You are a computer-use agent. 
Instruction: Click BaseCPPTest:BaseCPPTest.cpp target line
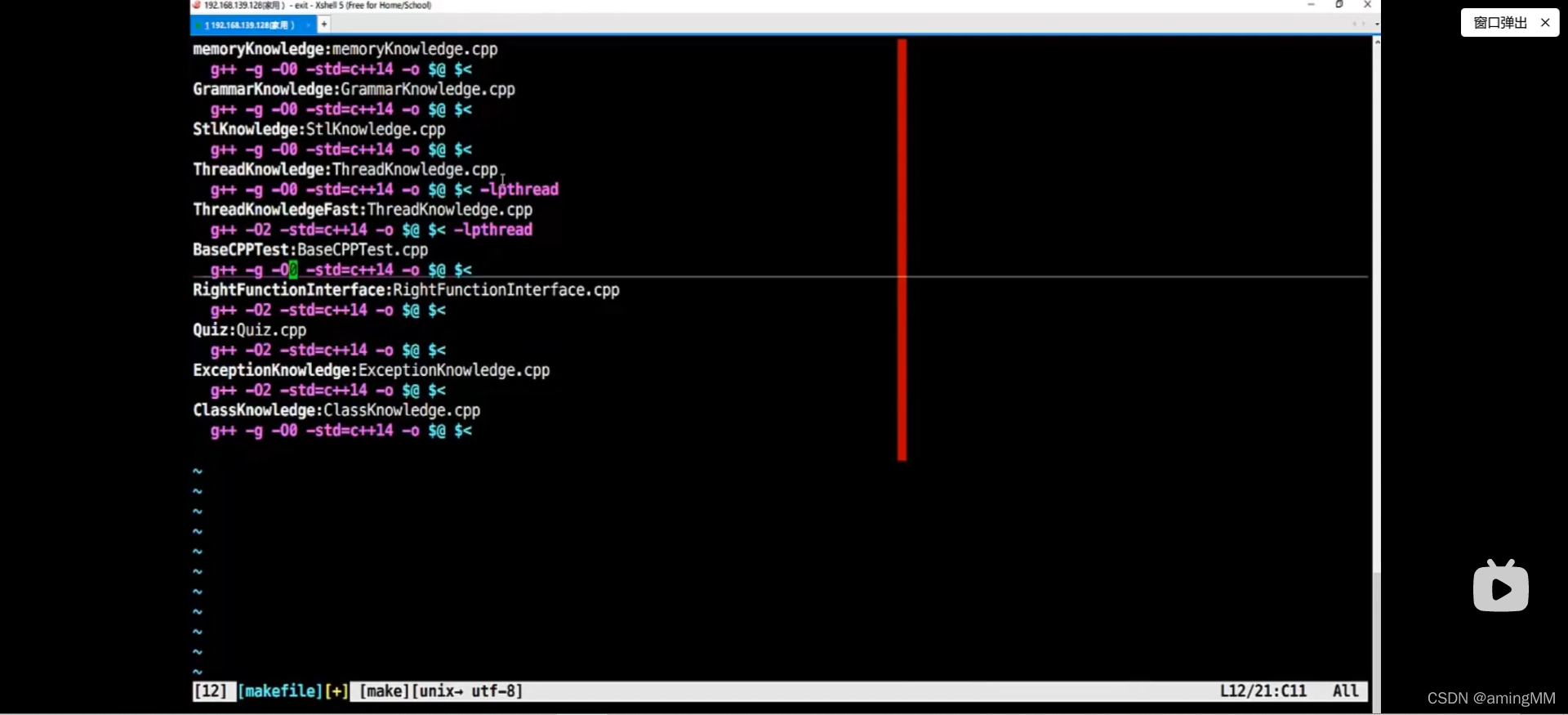(310, 249)
